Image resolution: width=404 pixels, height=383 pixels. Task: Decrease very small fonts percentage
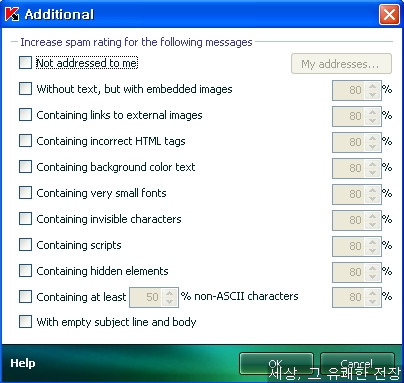pos(372,198)
